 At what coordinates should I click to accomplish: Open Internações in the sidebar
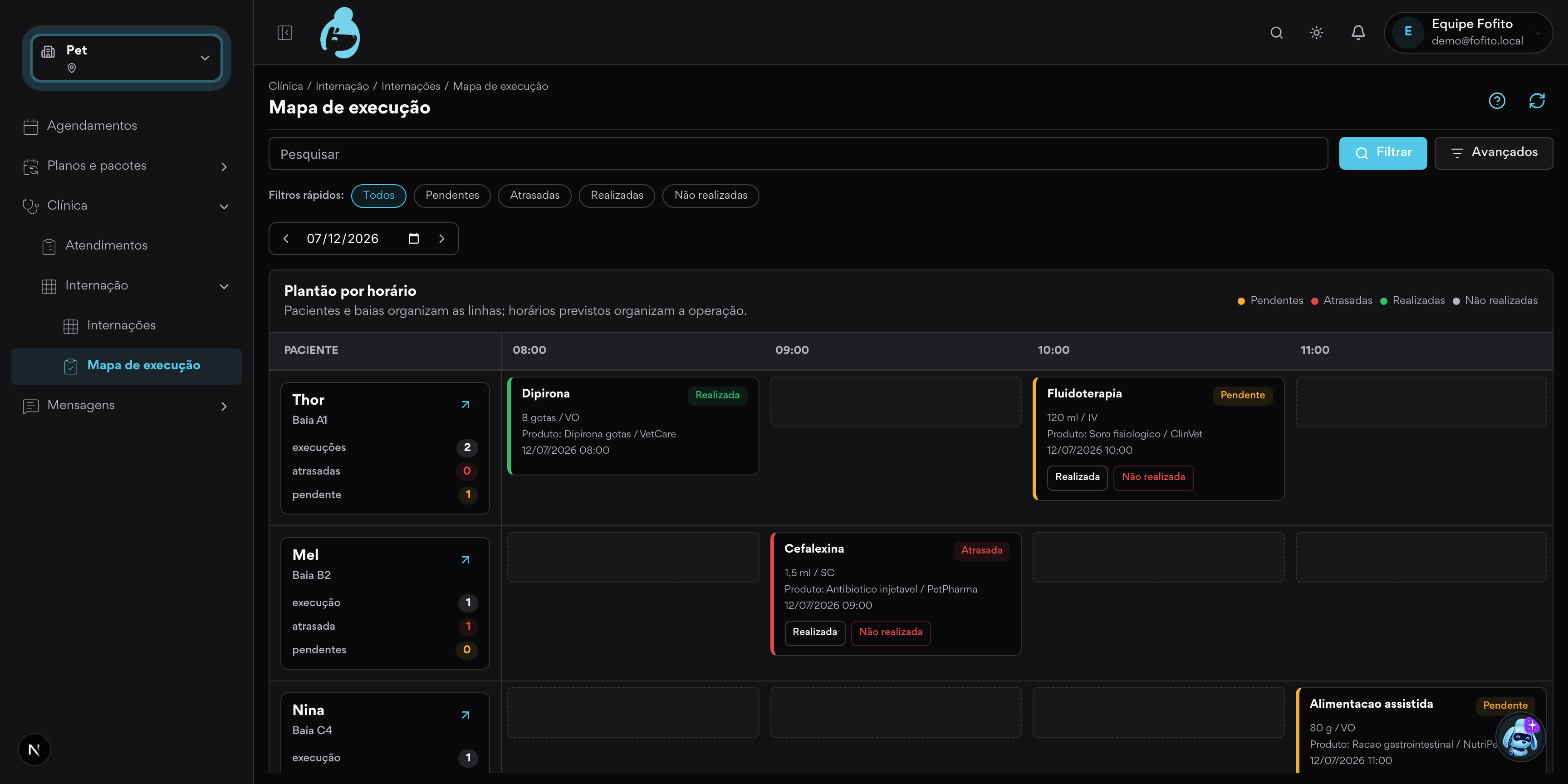127,326
